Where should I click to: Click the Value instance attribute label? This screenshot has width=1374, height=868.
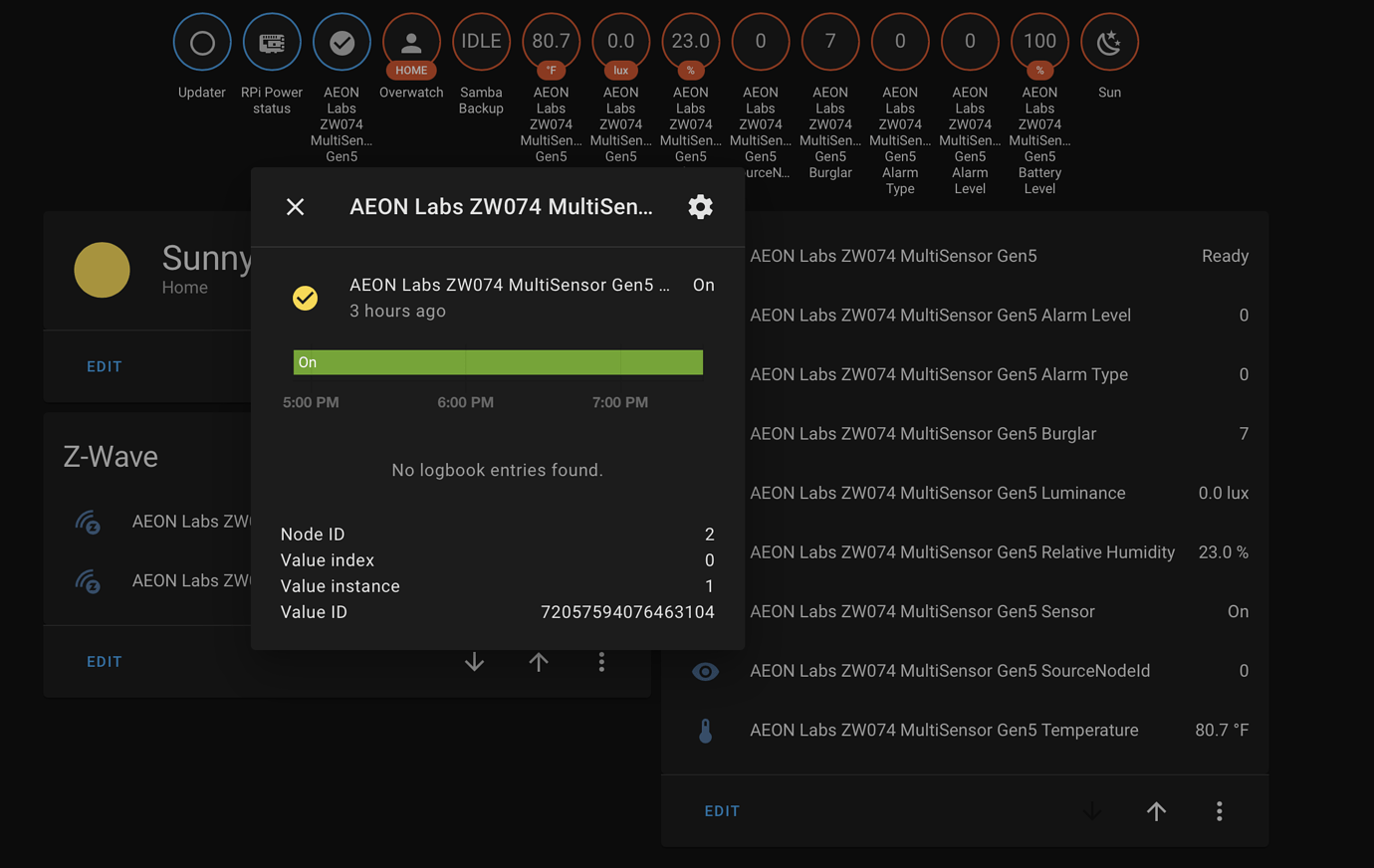341,586
